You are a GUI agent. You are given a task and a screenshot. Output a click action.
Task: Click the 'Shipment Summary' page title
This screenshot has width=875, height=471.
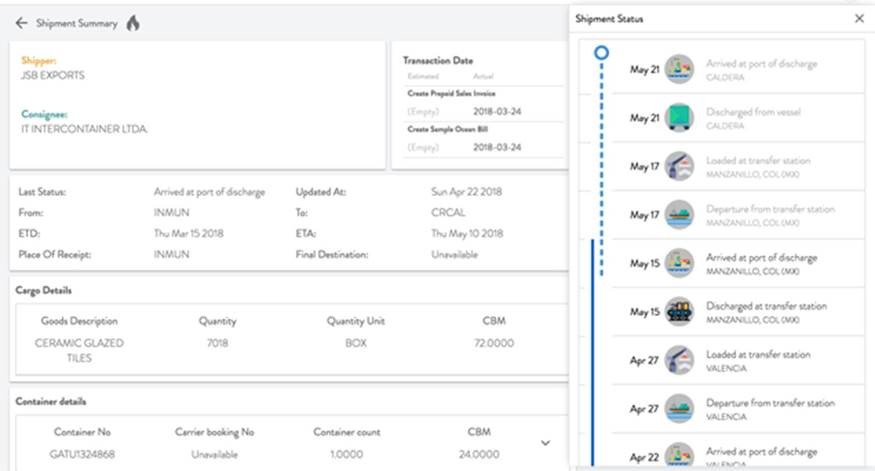pyautogui.click(x=77, y=23)
